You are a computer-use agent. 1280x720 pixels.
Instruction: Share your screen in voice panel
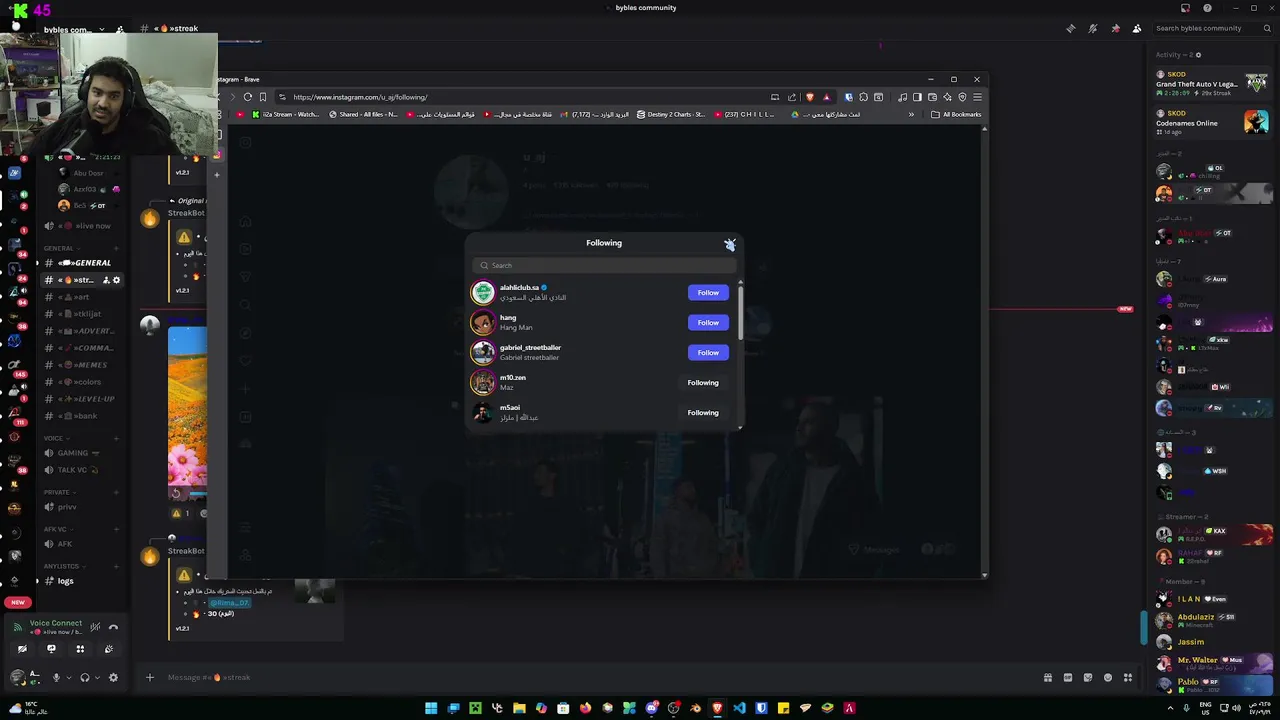pos(51,649)
